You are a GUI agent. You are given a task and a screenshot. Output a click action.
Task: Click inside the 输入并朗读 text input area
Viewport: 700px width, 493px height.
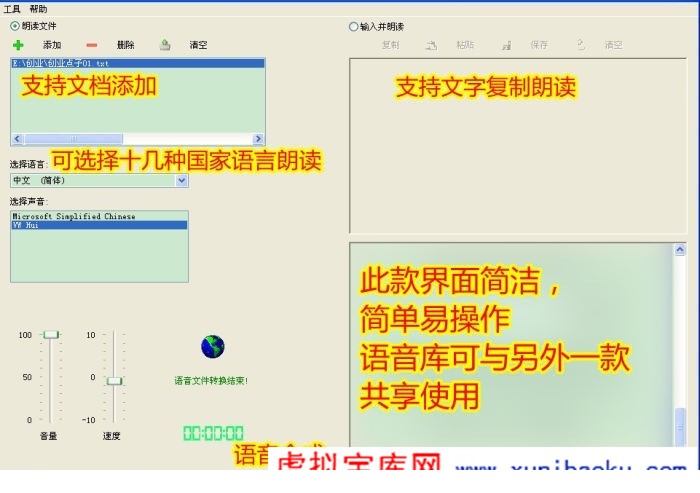click(x=518, y=146)
